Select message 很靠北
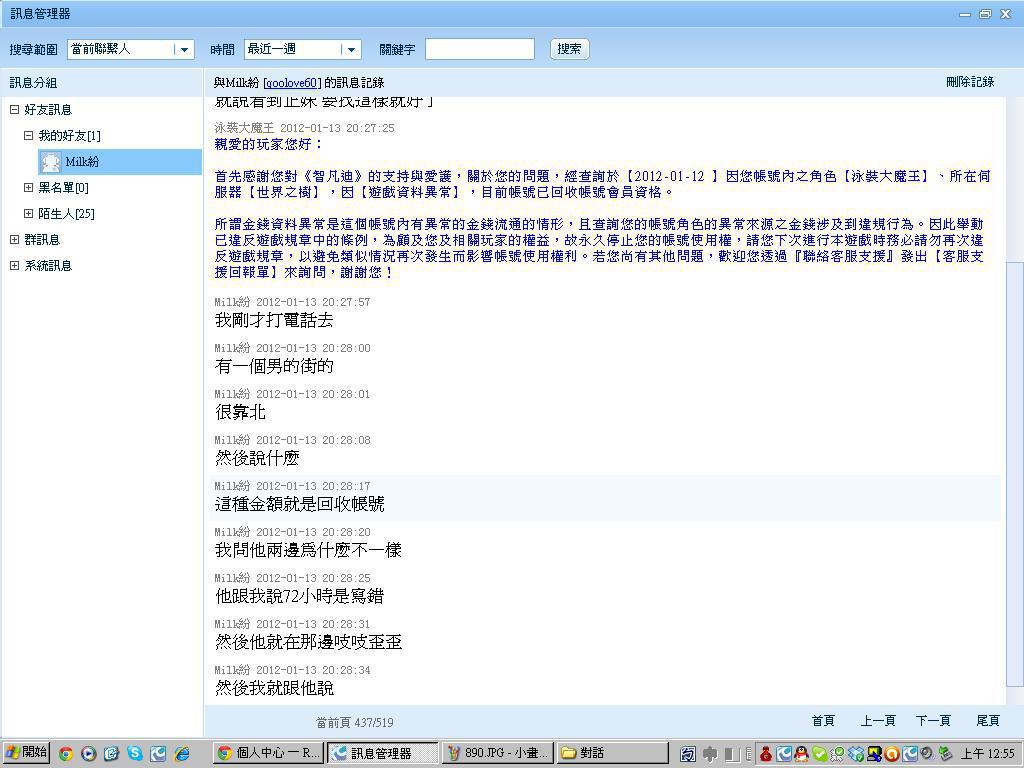Image resolution: width=1024 pixels, height=768 pixels. (x=240, y=412)
